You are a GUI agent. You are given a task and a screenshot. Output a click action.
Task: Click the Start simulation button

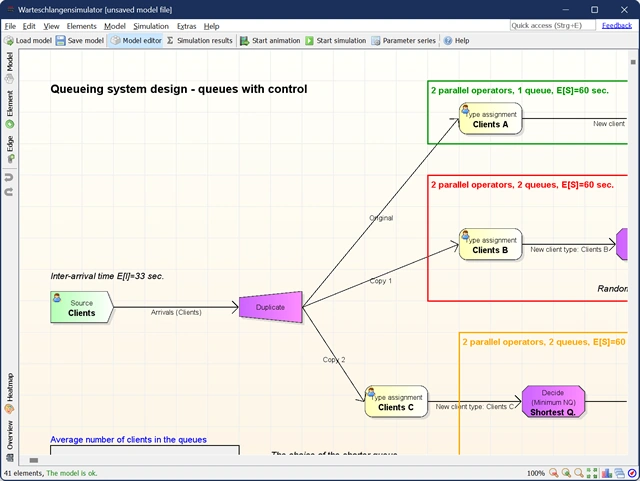336,41
